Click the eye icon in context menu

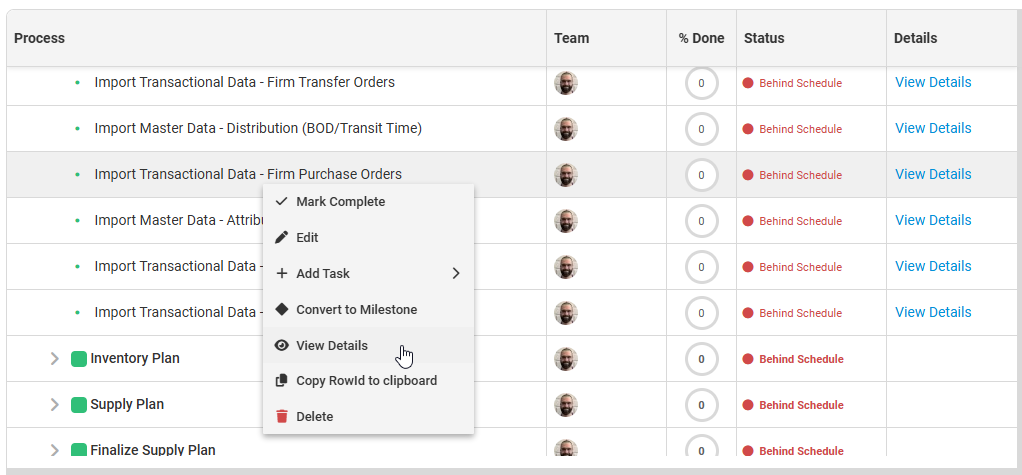(281, 346)
